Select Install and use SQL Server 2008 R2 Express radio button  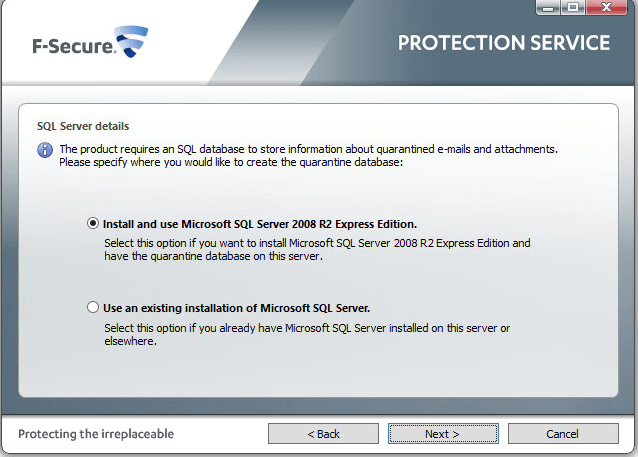(x=94, y=224)
